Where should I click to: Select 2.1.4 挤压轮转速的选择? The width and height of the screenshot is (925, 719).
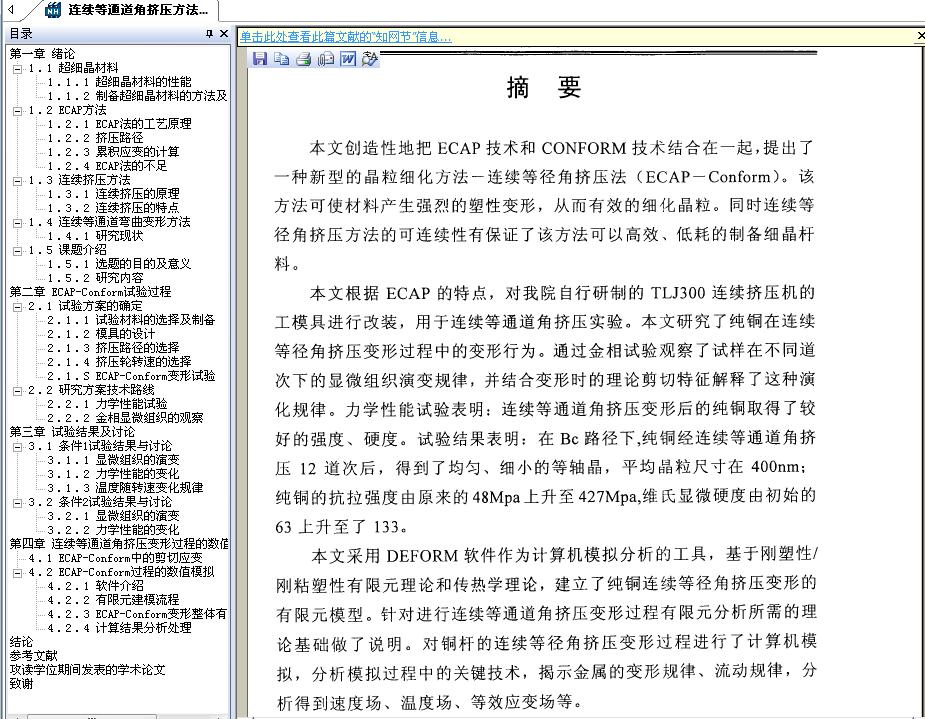coord(119,362)
